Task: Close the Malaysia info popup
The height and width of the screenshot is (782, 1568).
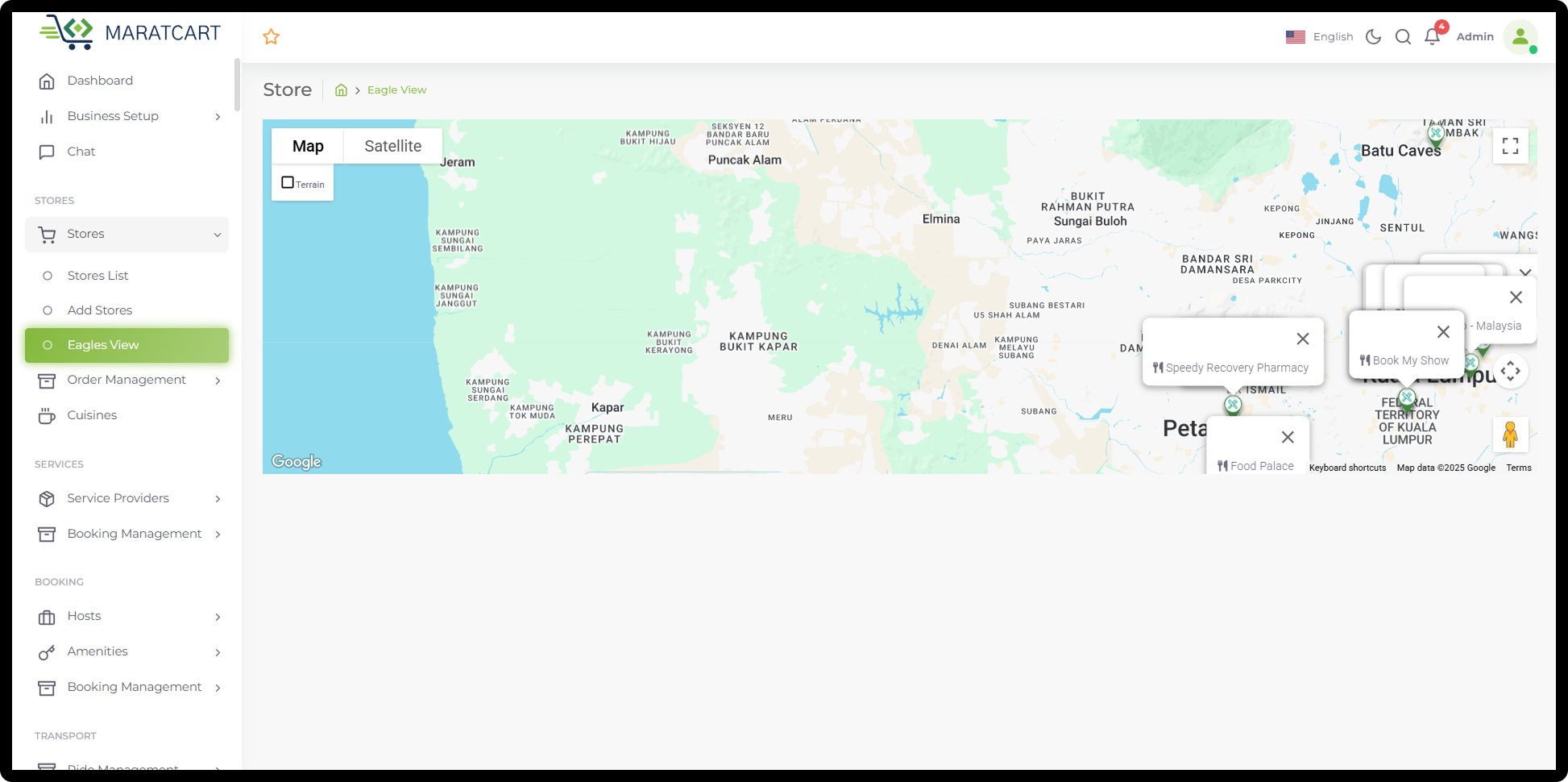Action: (1516, 297)
